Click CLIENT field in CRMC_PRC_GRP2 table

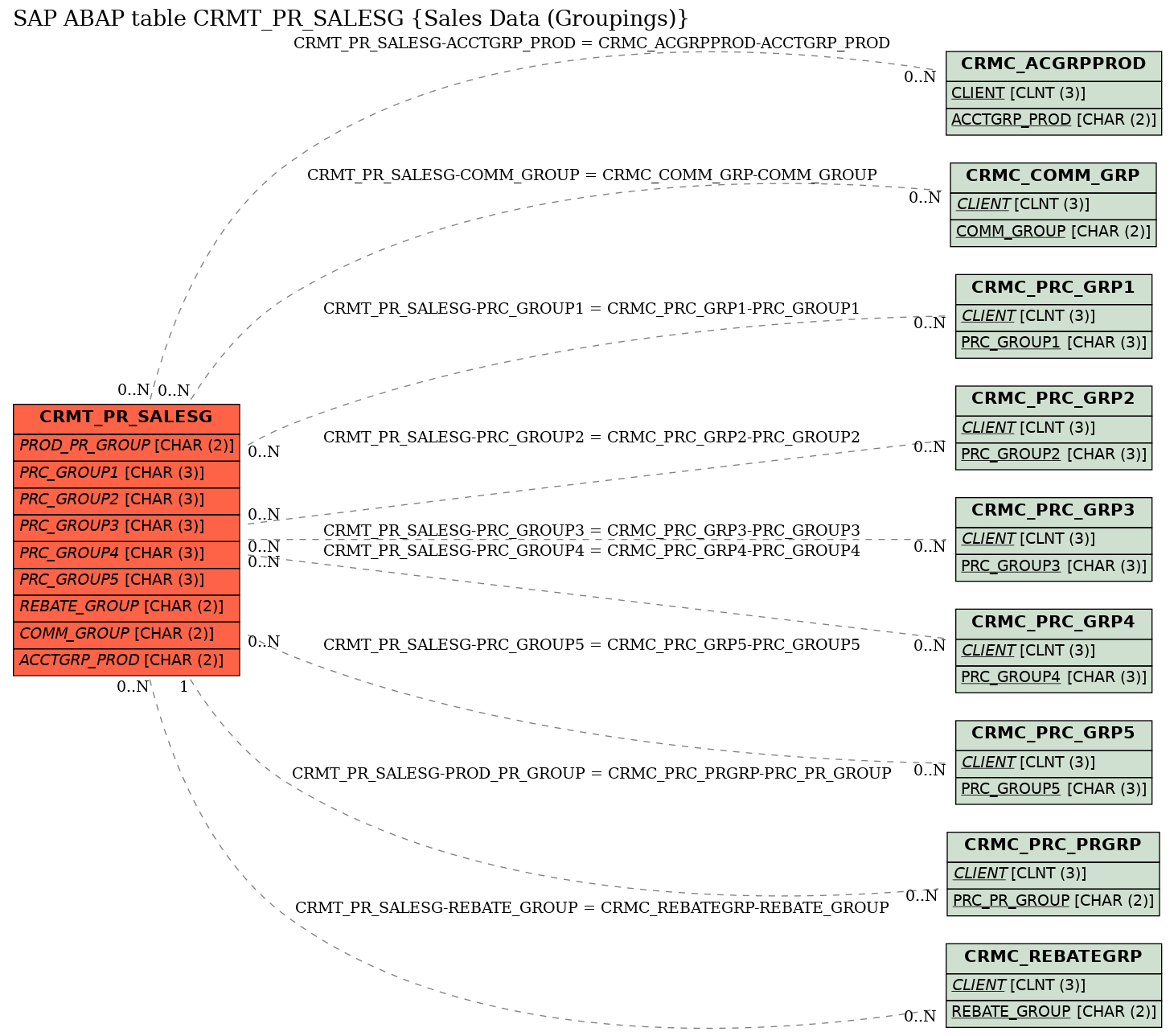[x=1053, y=429]
